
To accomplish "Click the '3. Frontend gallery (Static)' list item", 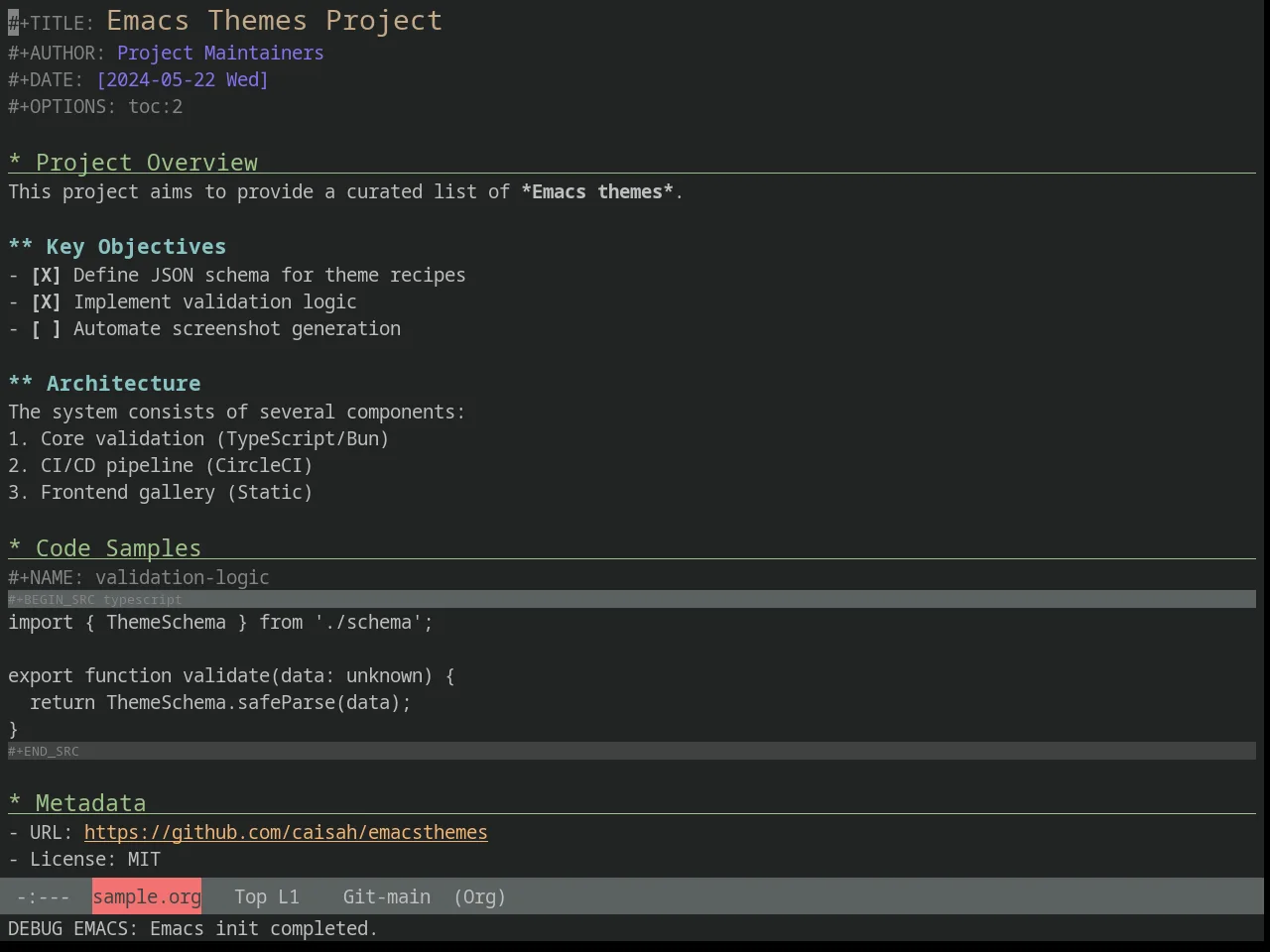I will pos(161,493).
